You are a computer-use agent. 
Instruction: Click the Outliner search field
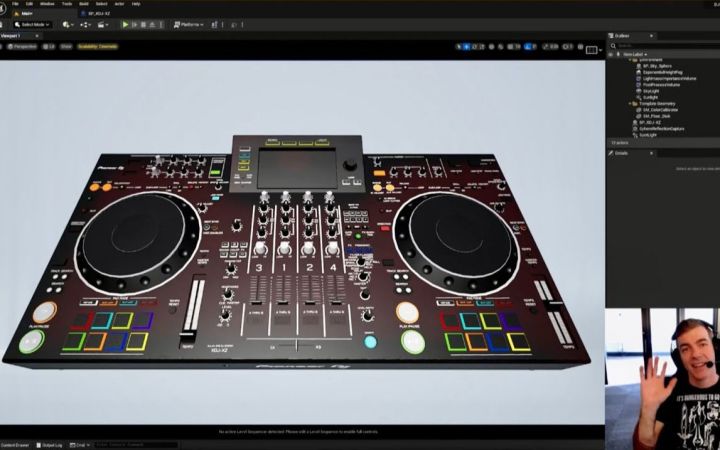pos(665,46)
